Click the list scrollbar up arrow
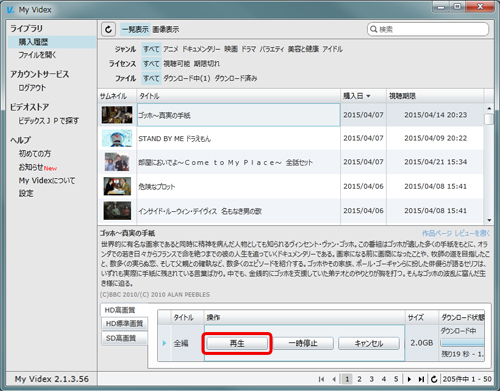Image resolution: width=500 pixels, height=391 pixels. click(489, 108)
